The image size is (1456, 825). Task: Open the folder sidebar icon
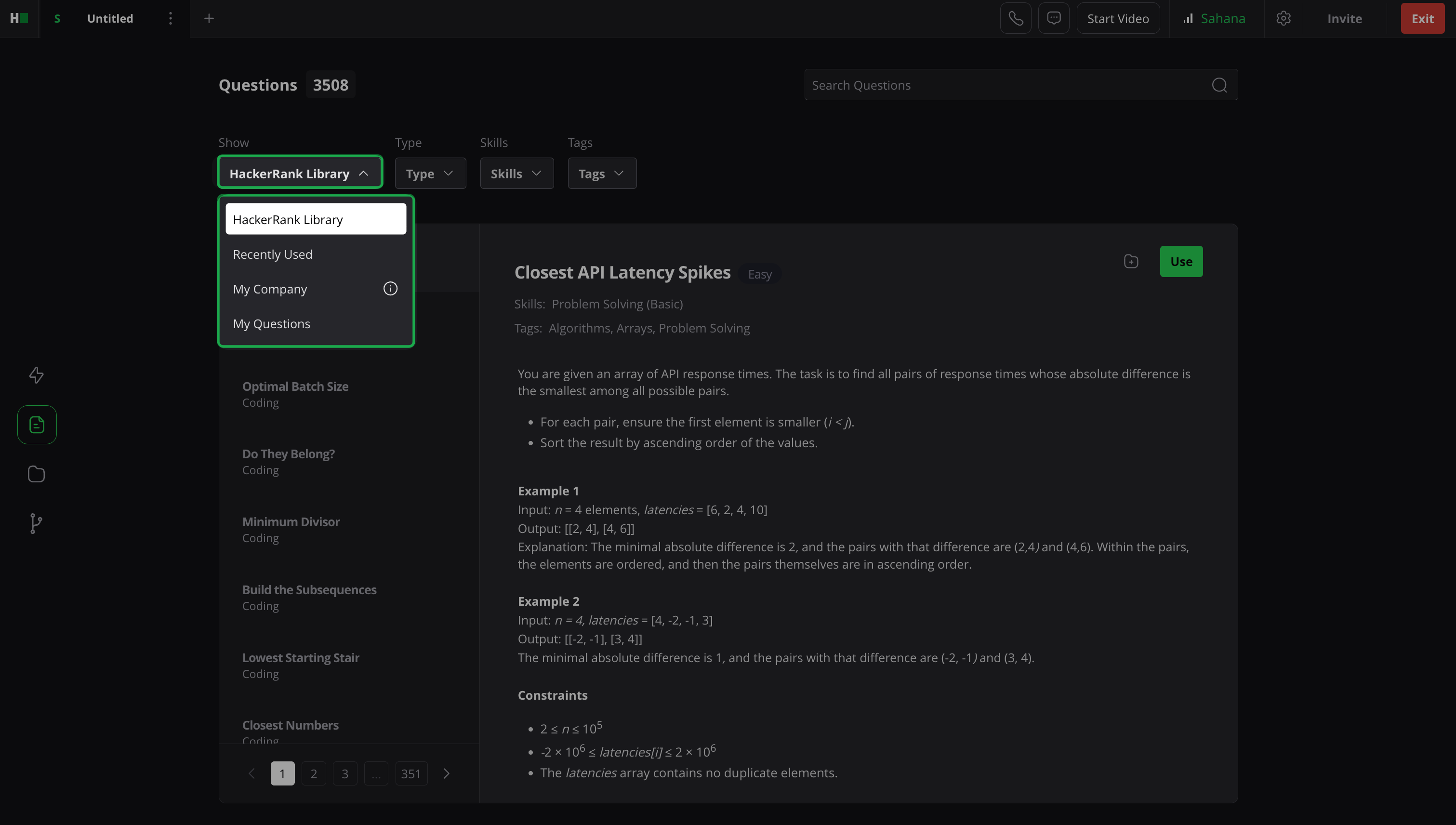pyautogui.click(x=36, y=474)
